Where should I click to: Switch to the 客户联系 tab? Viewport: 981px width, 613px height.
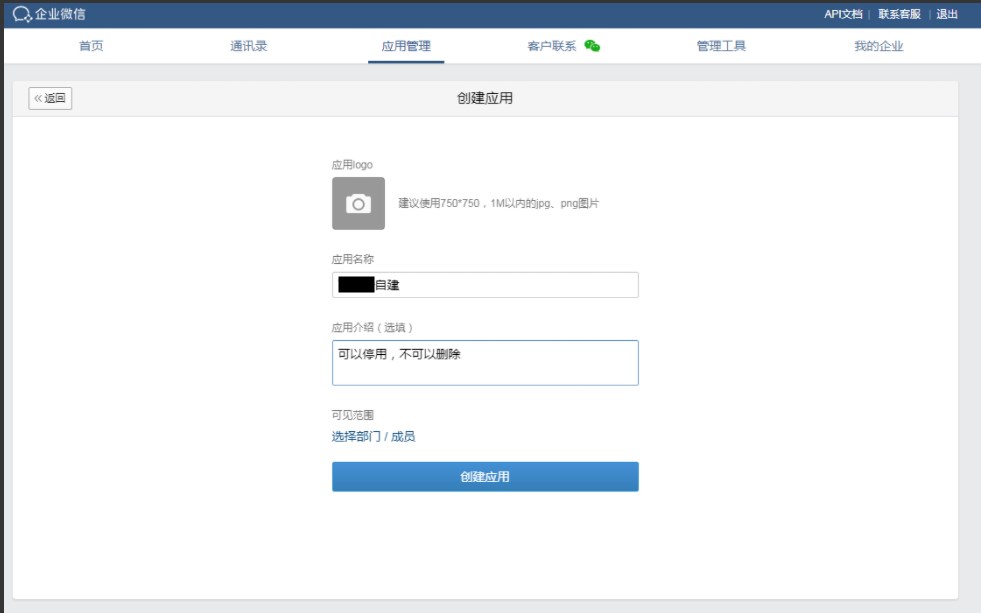[x=552, y=46]
